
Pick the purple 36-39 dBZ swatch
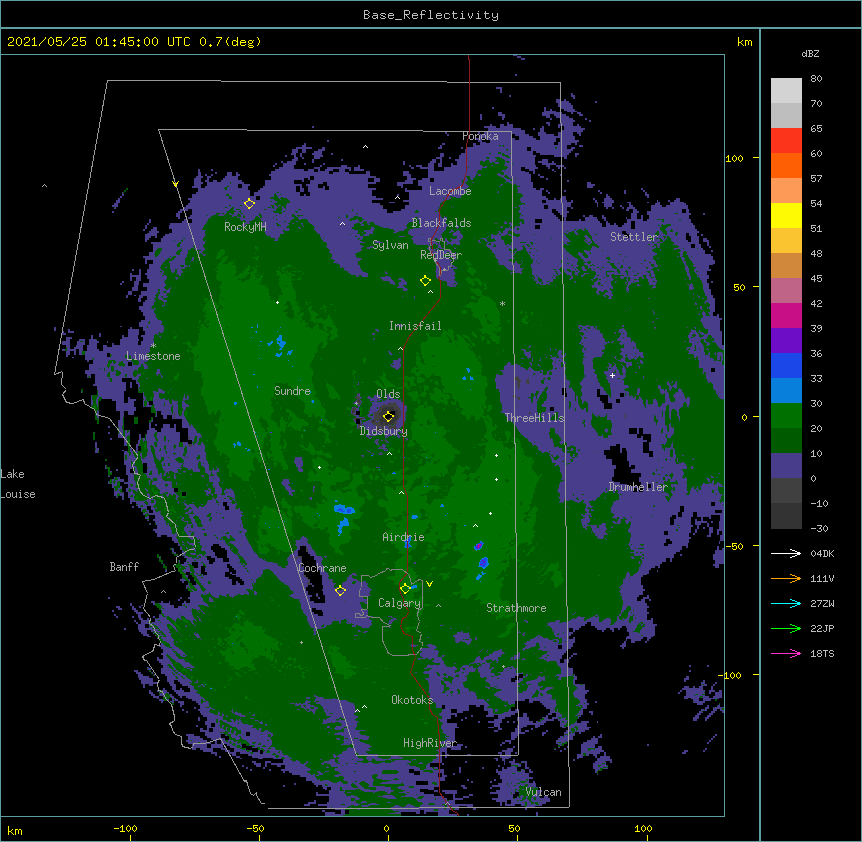786,341
